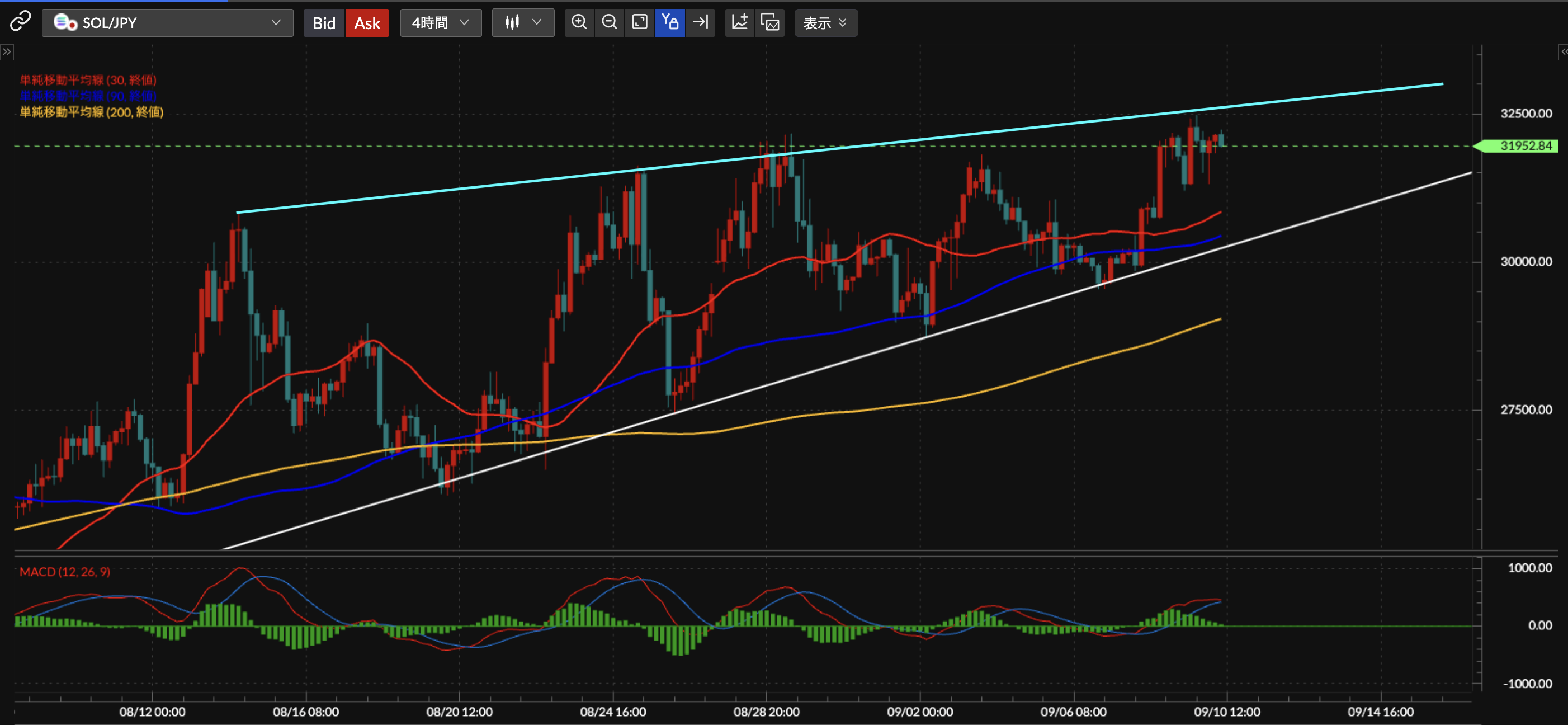Click the 08/28 20:00 time label
Screen dimensions: 1568x725
point(766,712)
